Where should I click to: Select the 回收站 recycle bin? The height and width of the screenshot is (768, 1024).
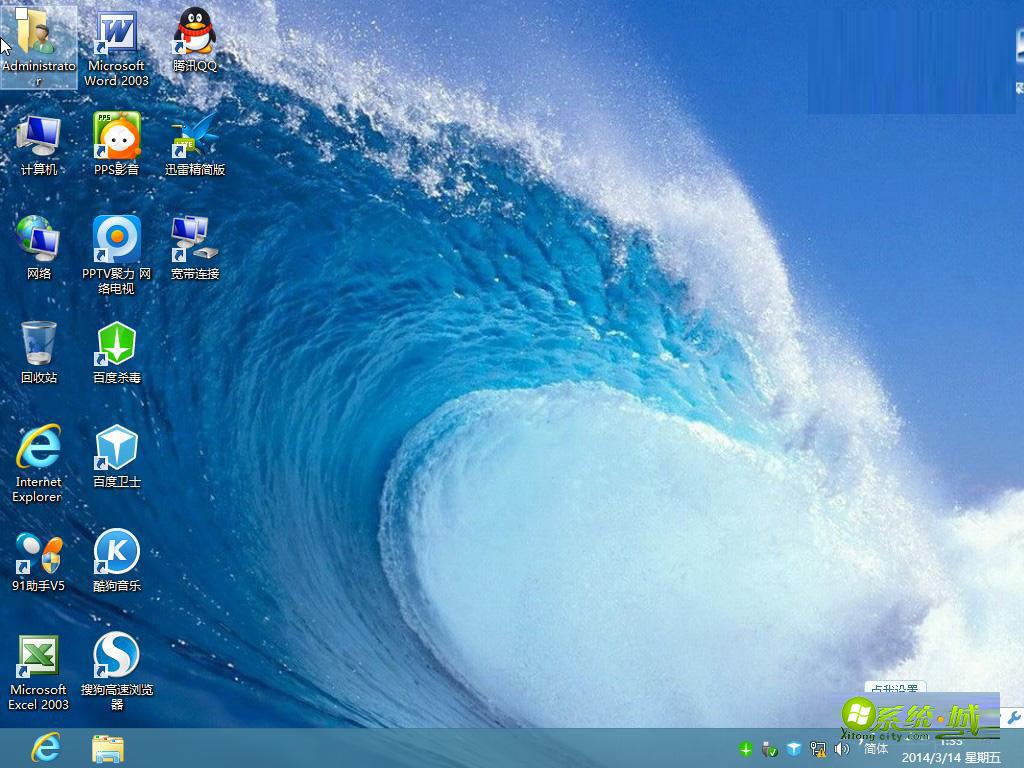click(39, 345)
